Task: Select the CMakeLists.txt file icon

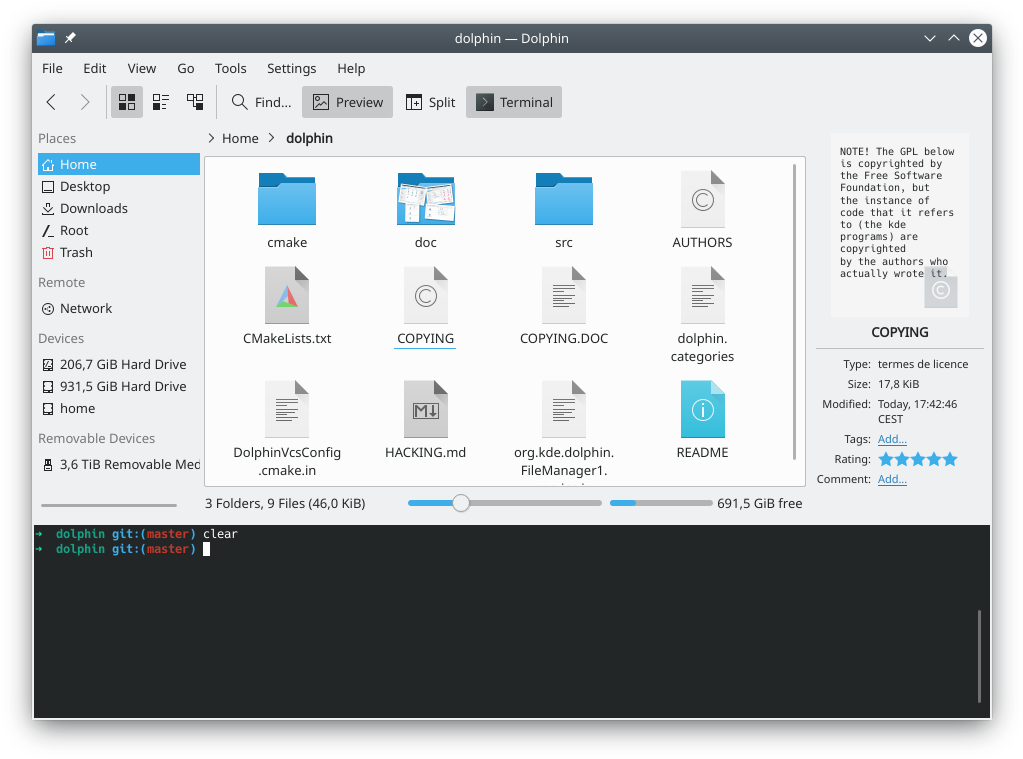Action: tap(287, 296)
